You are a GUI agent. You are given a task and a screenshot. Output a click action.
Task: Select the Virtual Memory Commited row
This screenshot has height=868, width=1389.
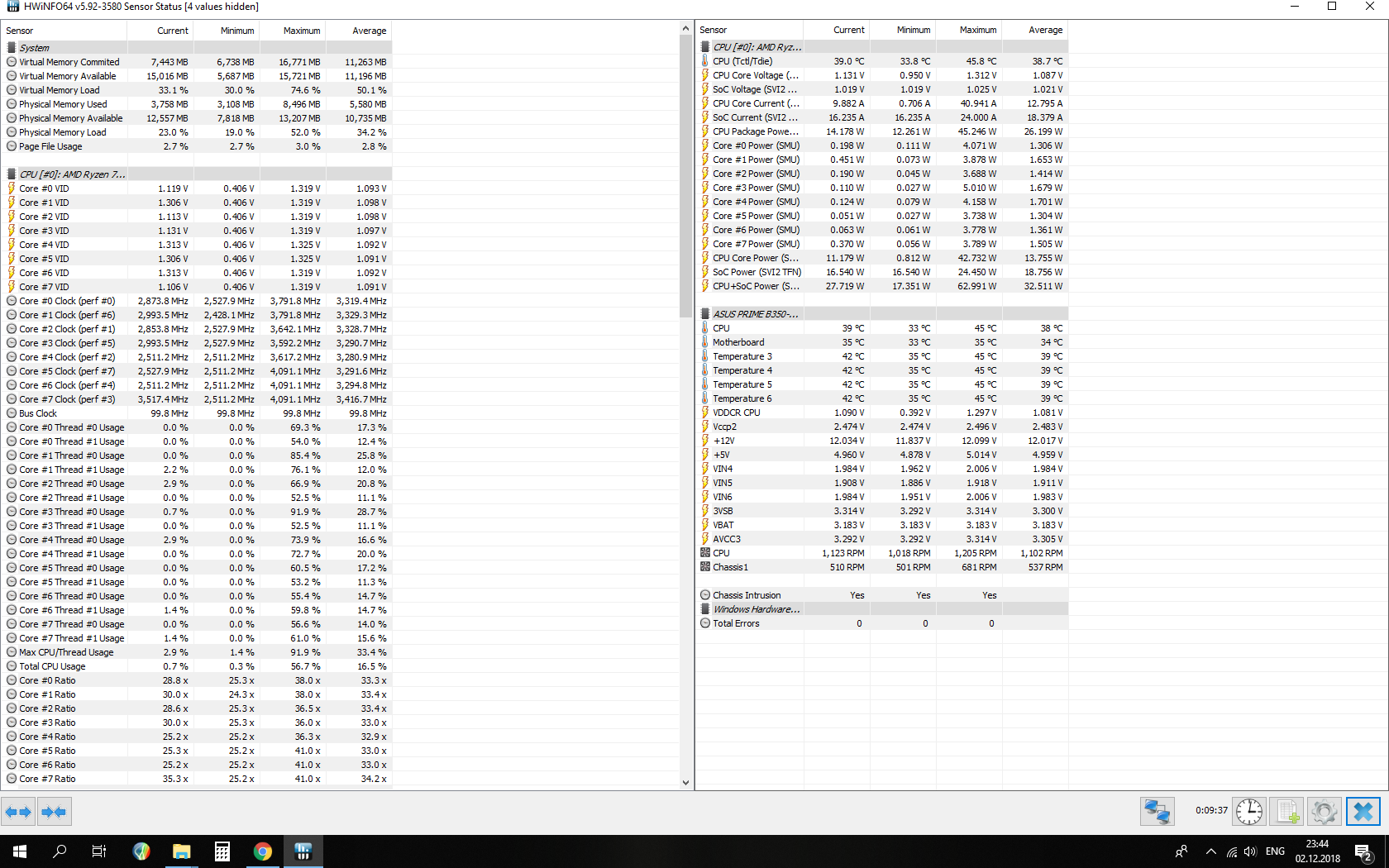click(197, 62)
